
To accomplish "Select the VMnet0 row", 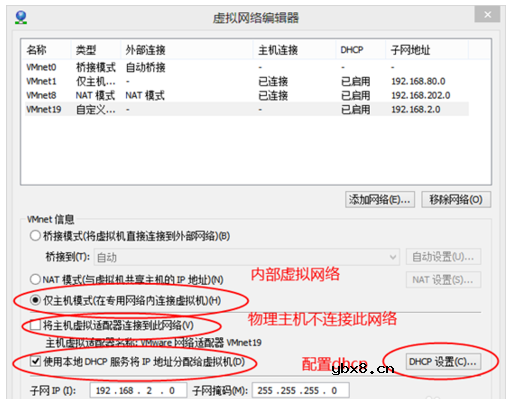I will (247, 67).
